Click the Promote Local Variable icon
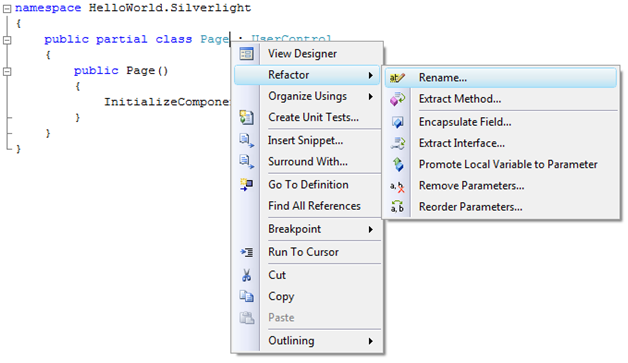 (x=398, y=164)
